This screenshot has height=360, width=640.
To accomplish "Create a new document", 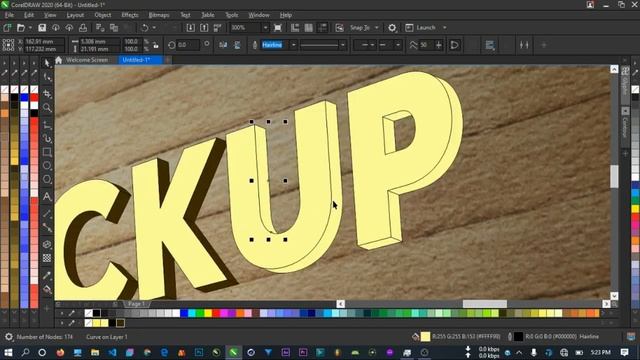I will point(7,27).
